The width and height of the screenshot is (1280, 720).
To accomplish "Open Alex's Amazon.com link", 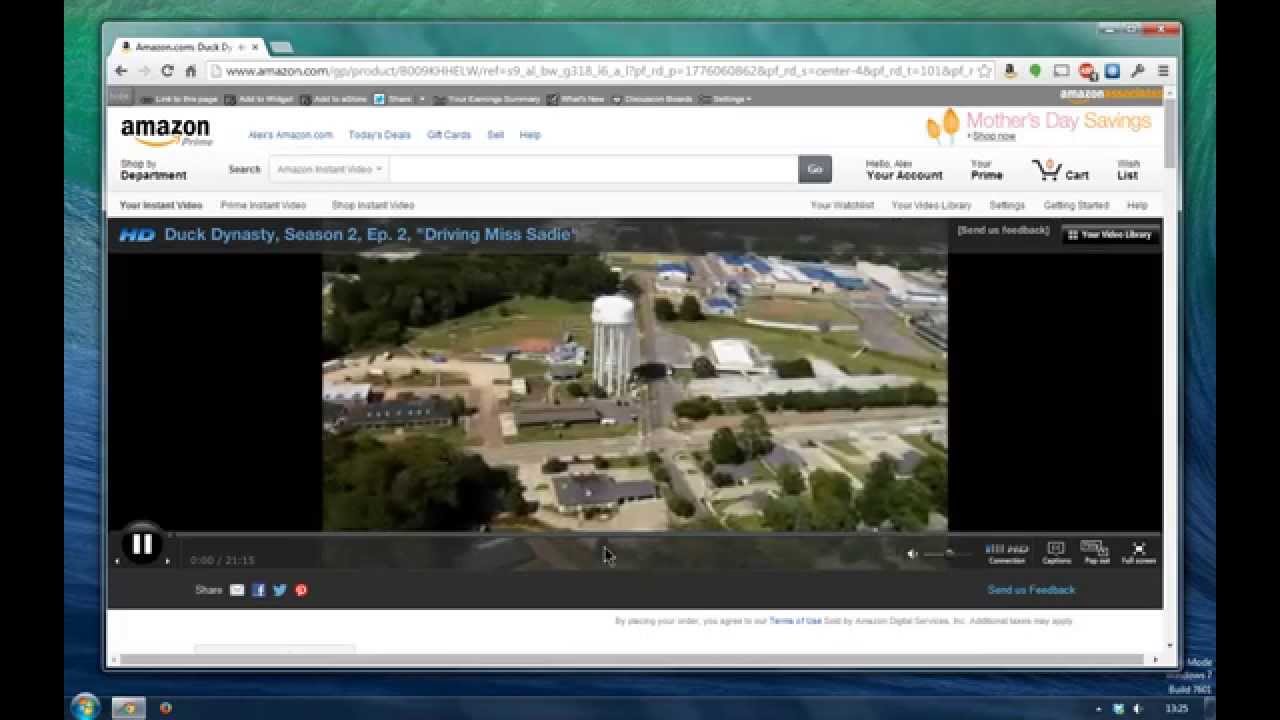I will tap(290, 135).
